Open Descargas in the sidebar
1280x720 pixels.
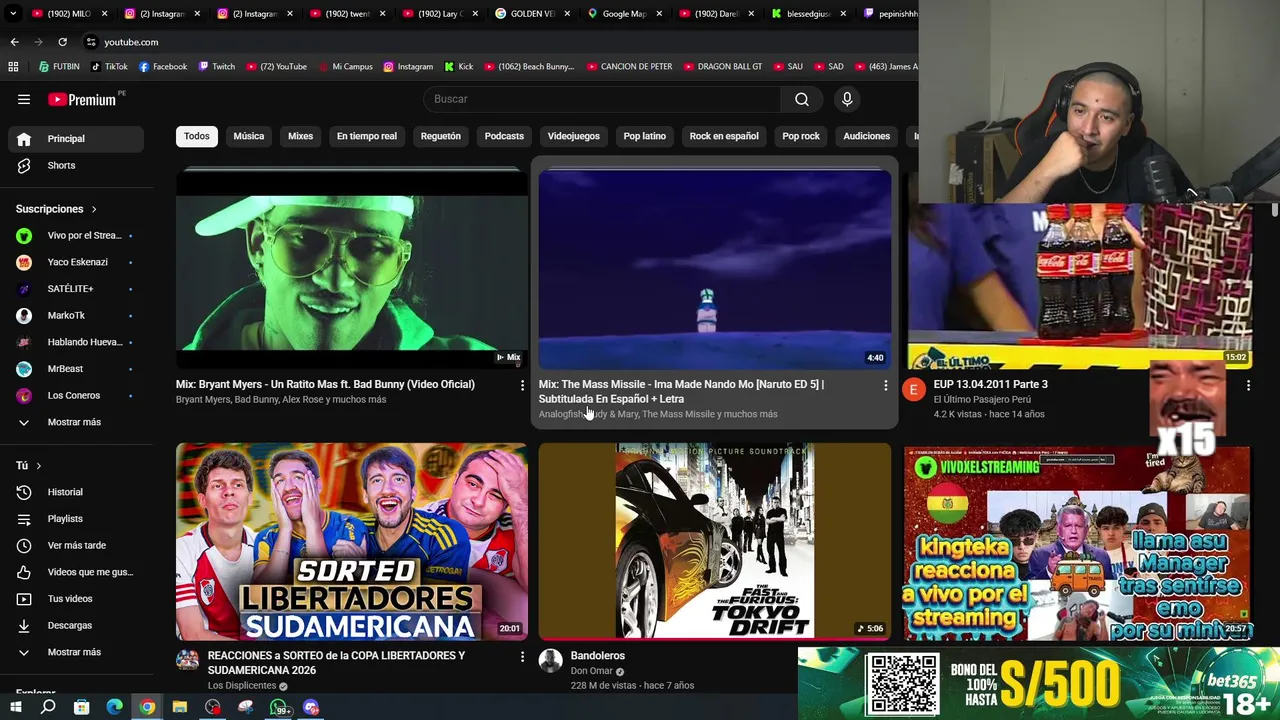pyautogui.click(x=76, y=625)
